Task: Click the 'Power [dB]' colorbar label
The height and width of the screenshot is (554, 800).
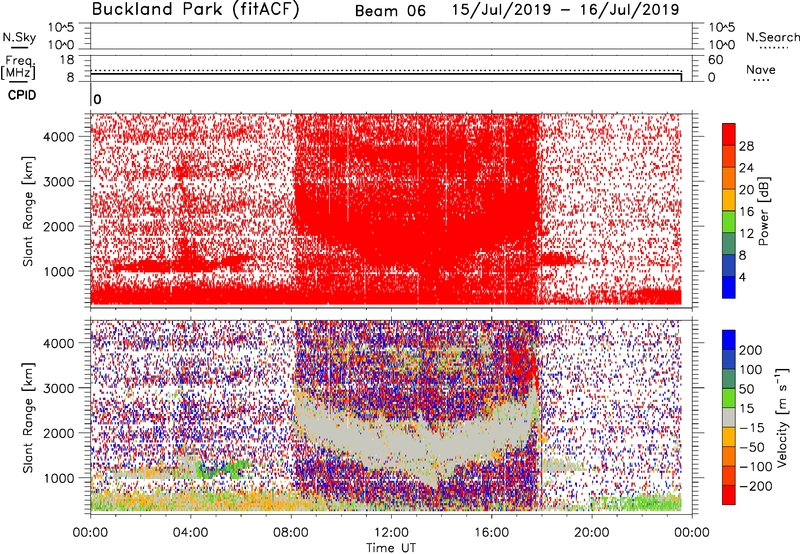Action: coord(764,211)
